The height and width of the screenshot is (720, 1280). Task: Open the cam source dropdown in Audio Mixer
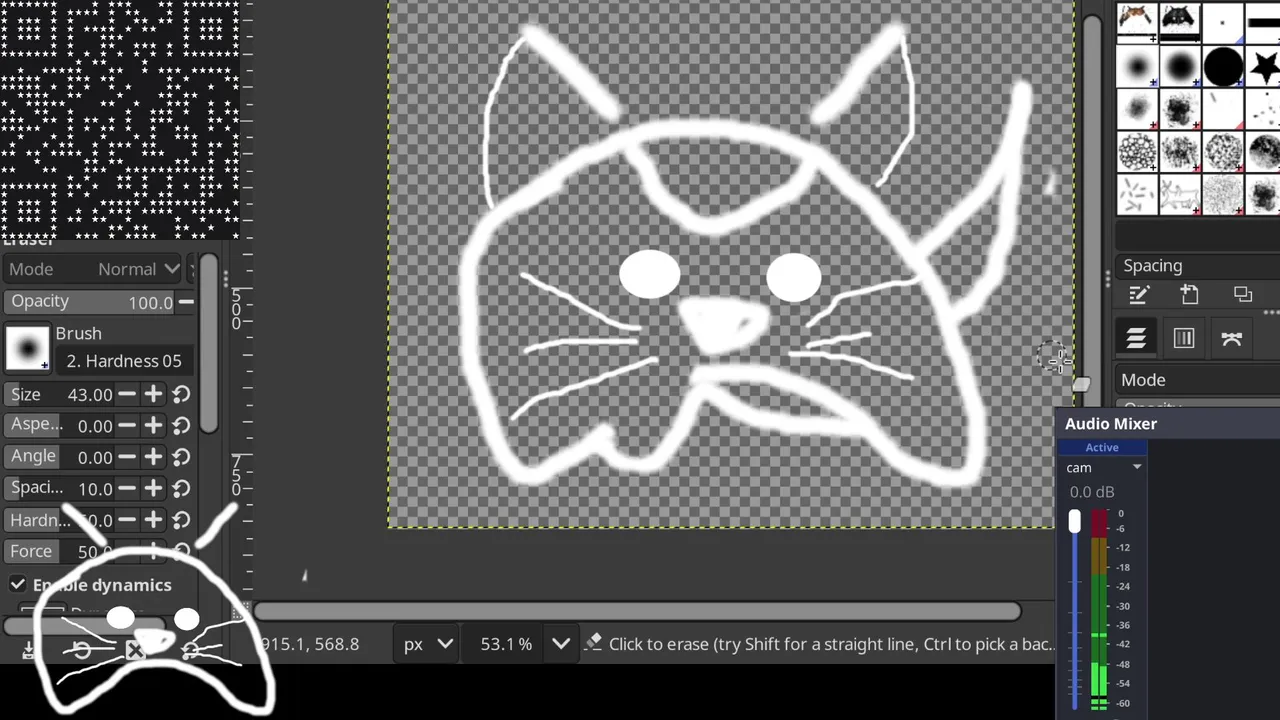[x=1103, y=468]
